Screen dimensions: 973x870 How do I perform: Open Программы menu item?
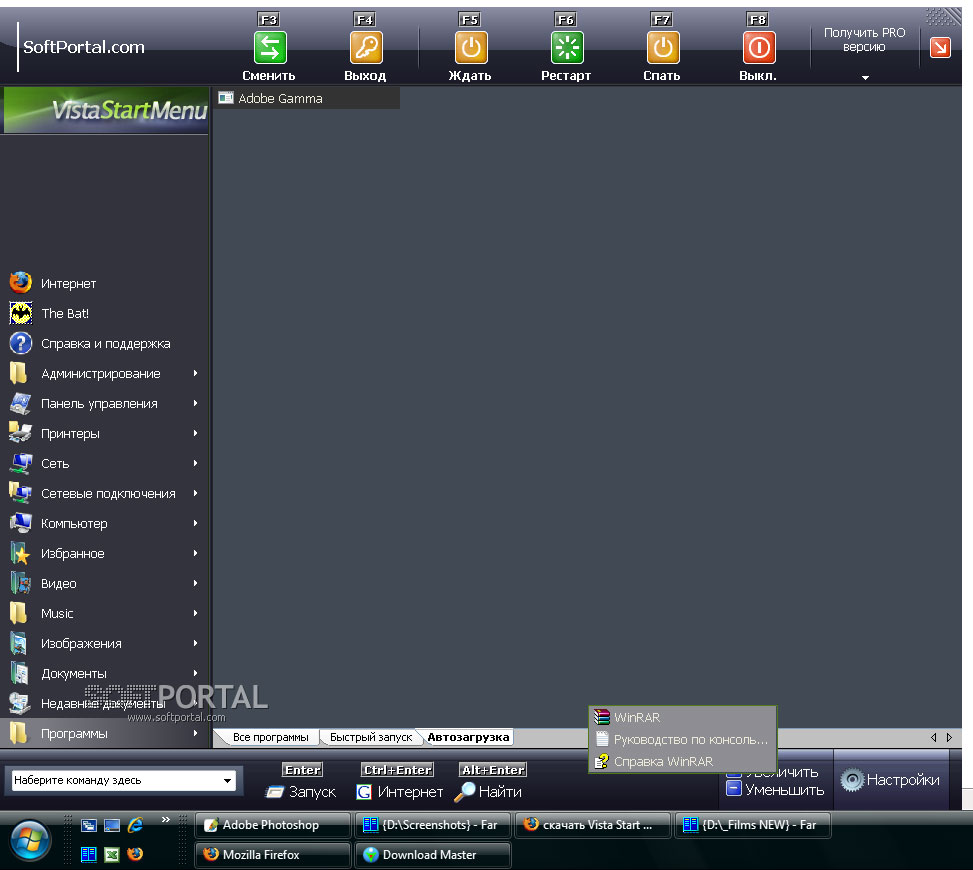click(104, 733)
